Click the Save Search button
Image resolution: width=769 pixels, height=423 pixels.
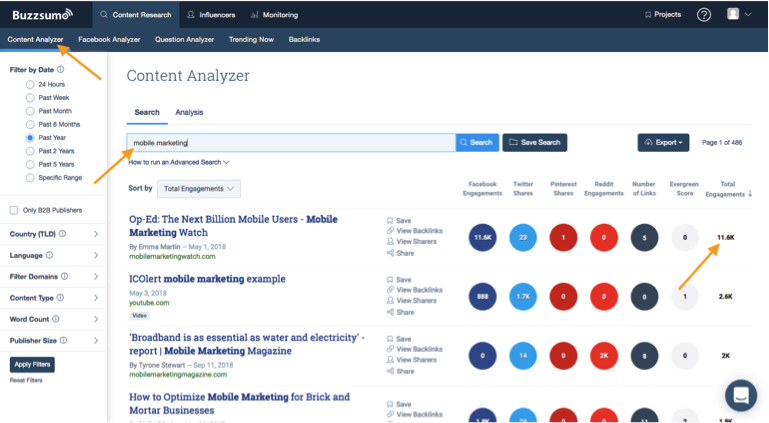tap(534, 143)
